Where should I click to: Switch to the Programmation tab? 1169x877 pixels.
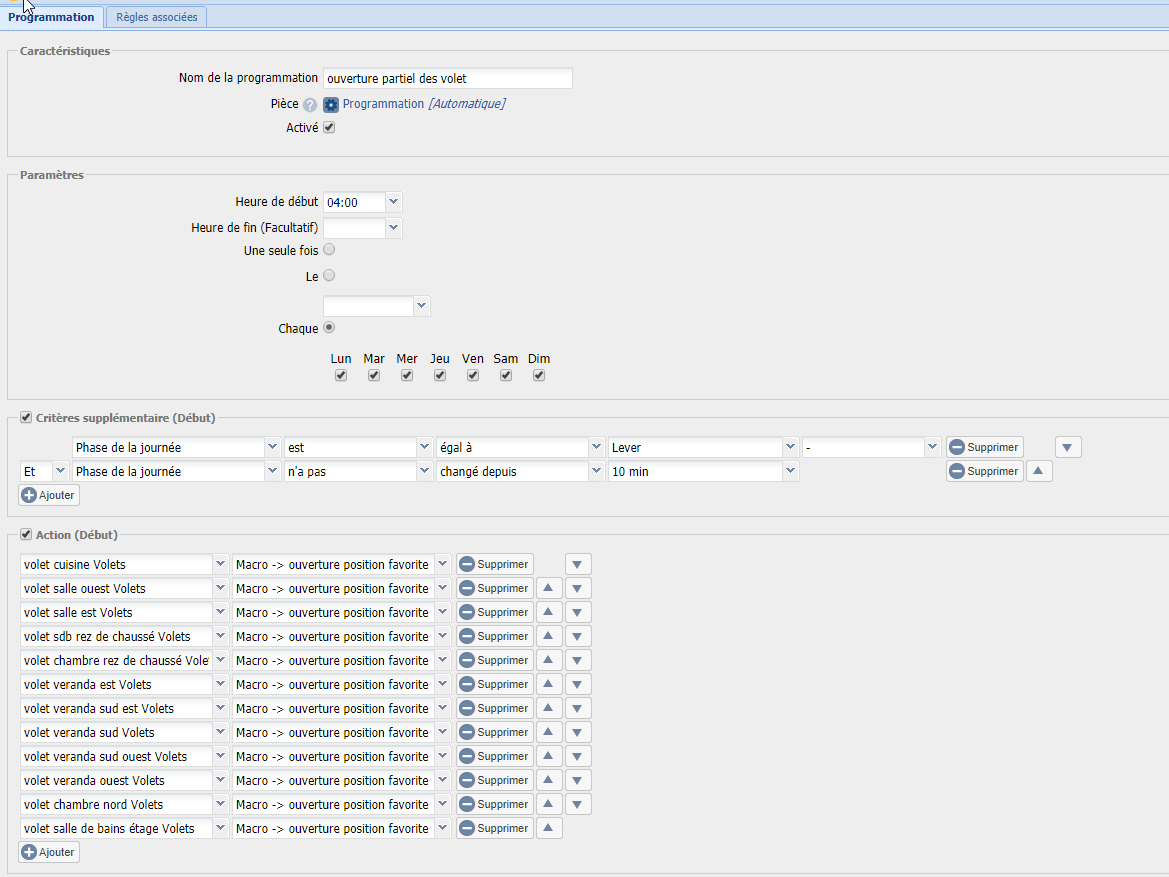[51, 17]
